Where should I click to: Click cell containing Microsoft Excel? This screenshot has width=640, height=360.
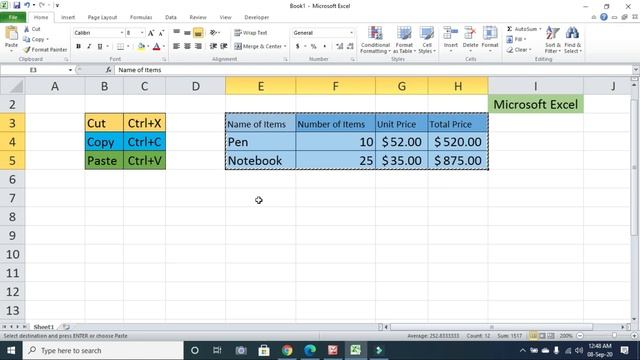(536, 104)
